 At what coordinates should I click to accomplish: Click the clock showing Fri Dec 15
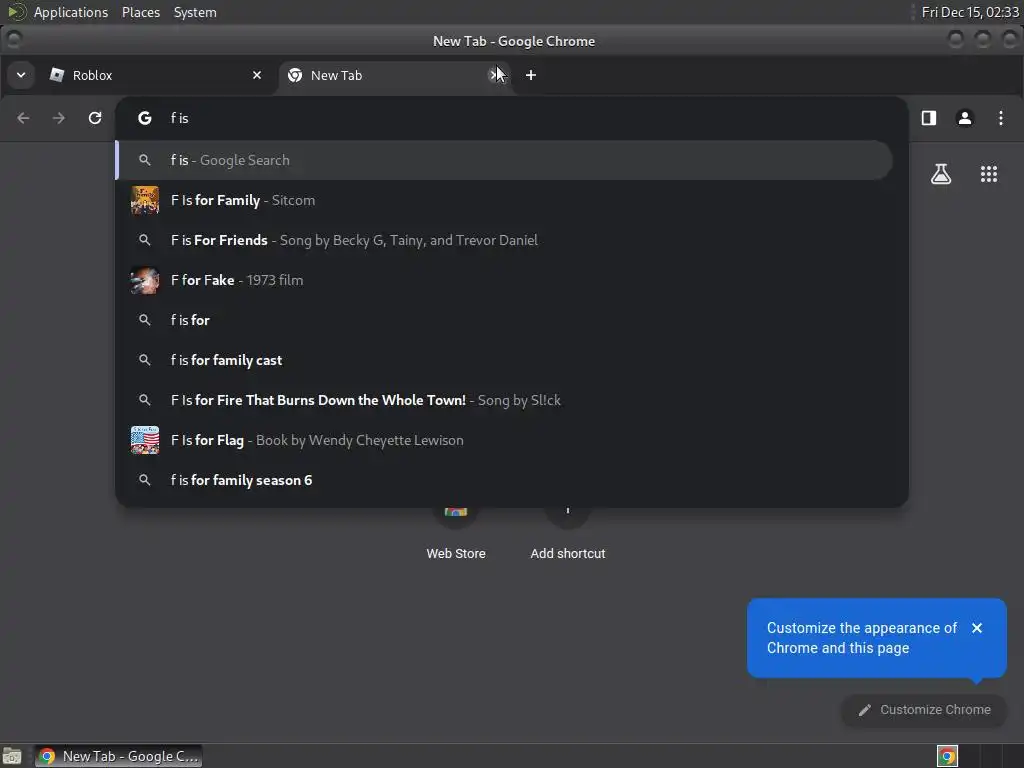970,12
